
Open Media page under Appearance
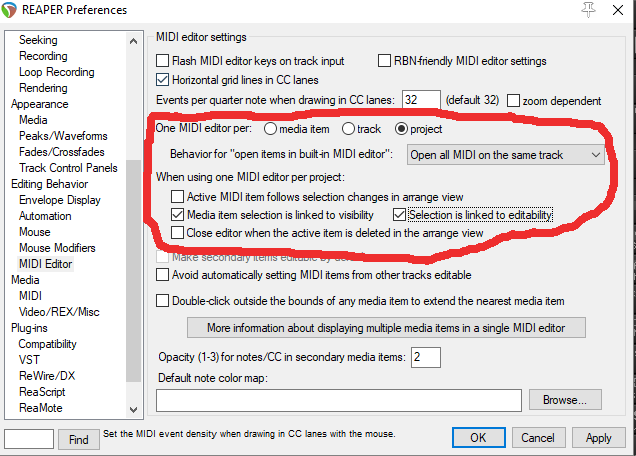(x=33, y=120)
